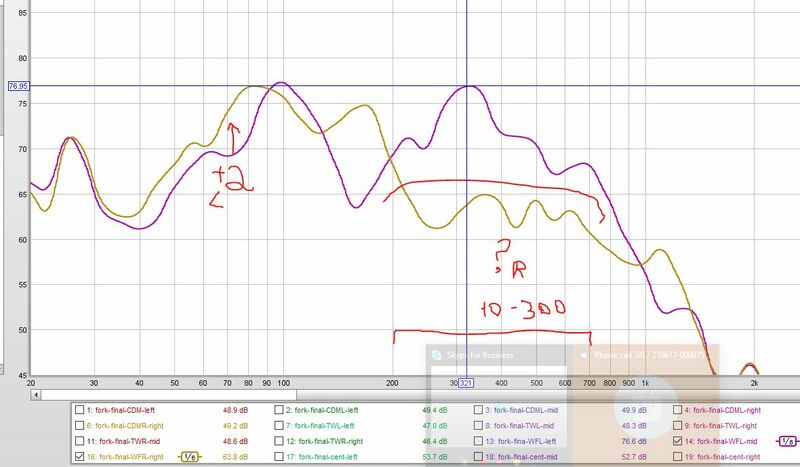Show trace 7 fork-final-TWL-left
This screenshot has width=800, height=467.
pyautogui.click(x=279, y=425)
